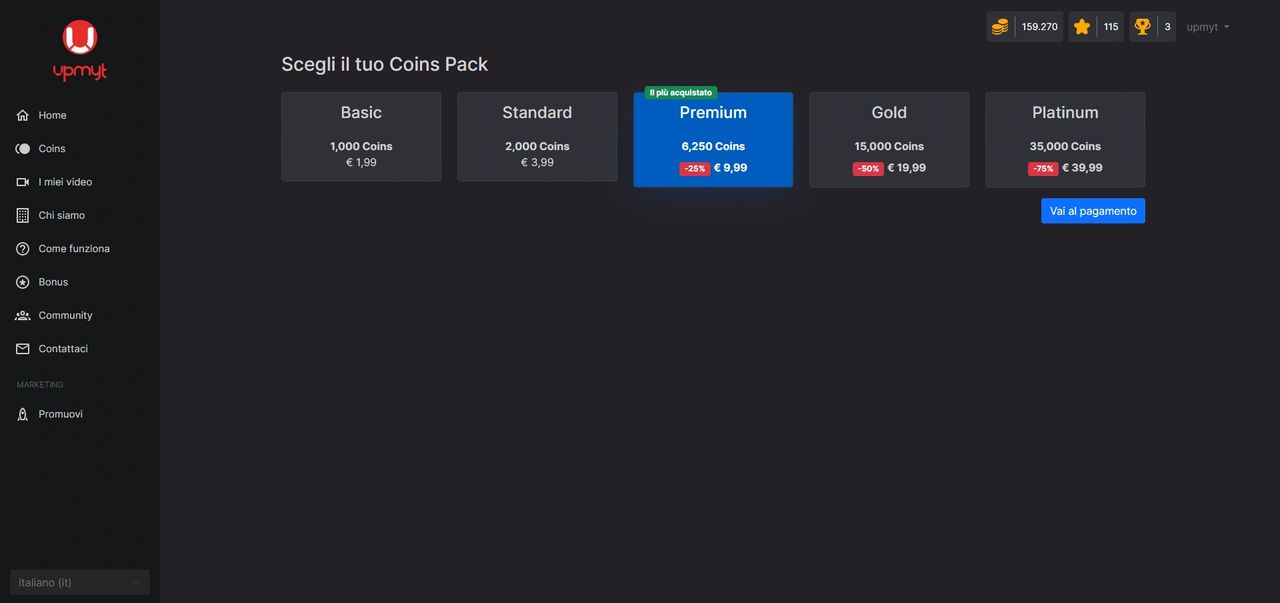1280x603 pixels.
Task: Select the Basic coins pack
Action: [x=361, y=138]
